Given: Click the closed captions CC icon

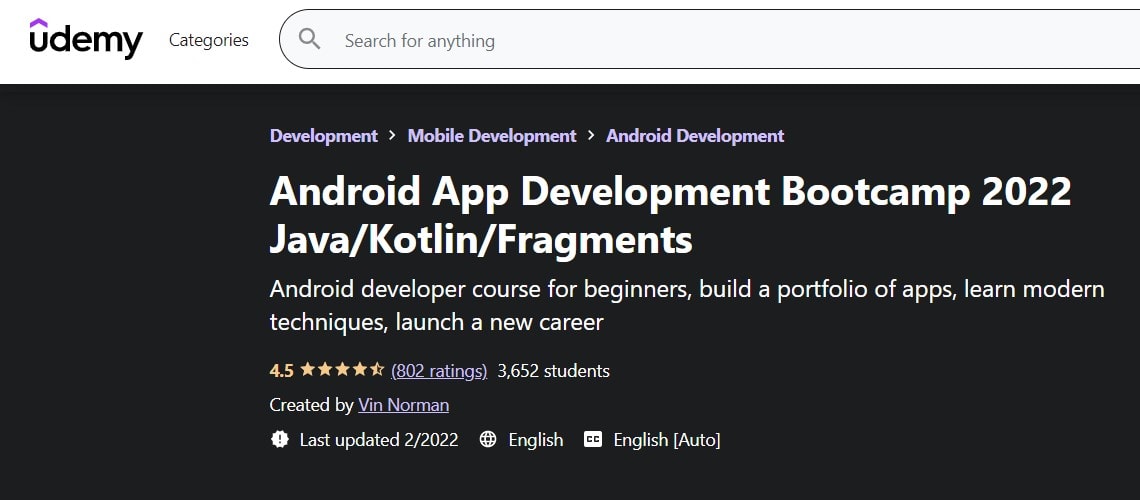Looking at the screenshot, I should 593,439.
